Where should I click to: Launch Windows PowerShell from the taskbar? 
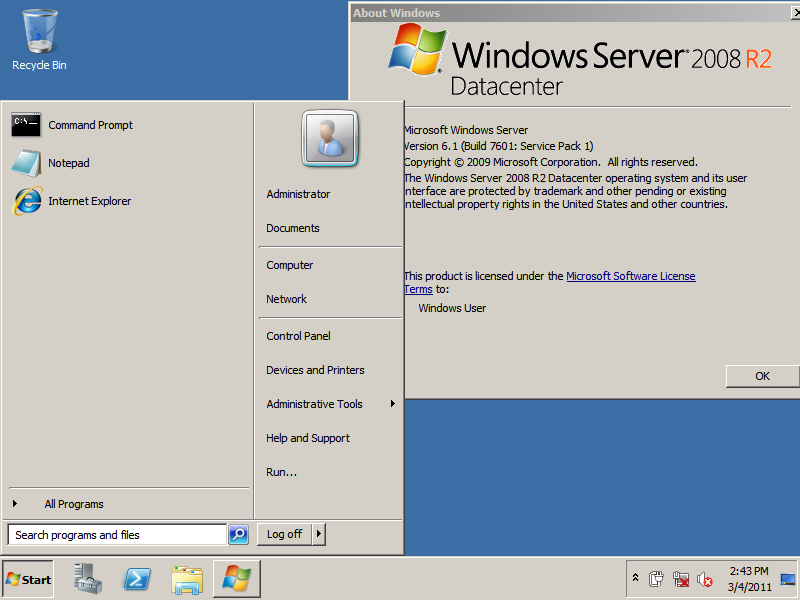[x=137, y=579]
